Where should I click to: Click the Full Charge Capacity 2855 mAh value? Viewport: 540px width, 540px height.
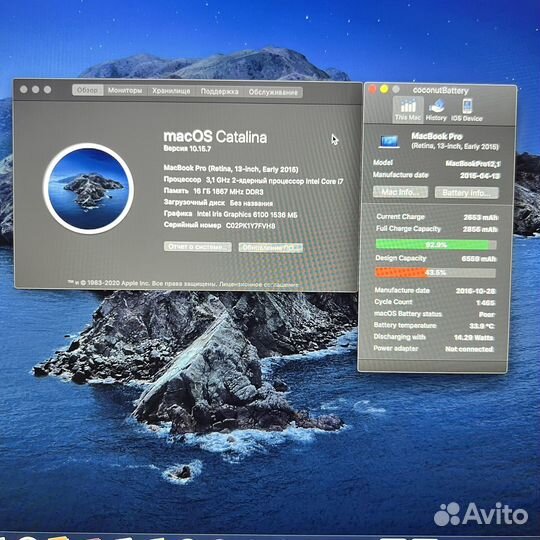[480, 229]
